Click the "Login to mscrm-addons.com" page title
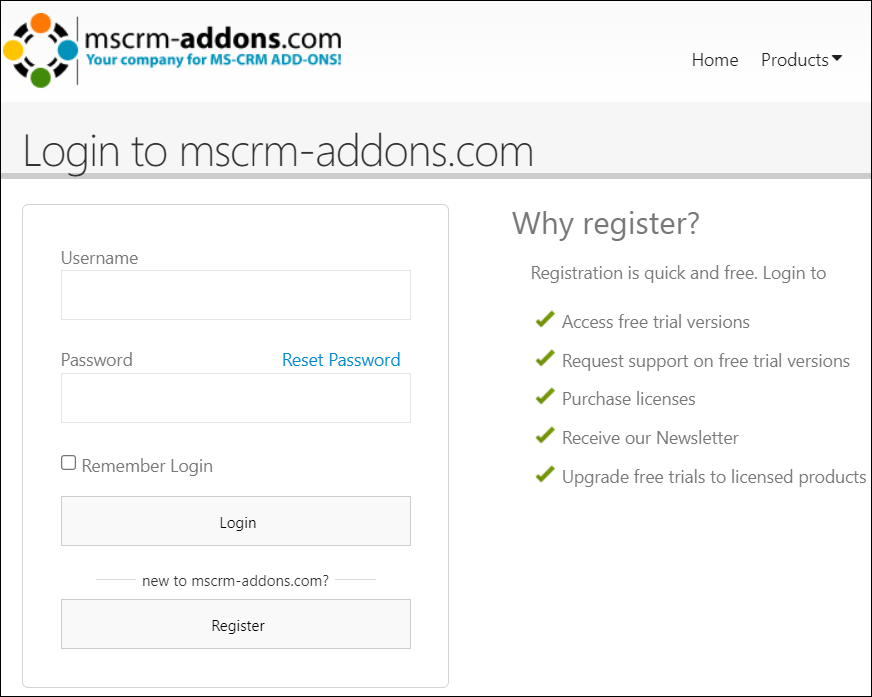The image size is (872, 697). point(278,151)
